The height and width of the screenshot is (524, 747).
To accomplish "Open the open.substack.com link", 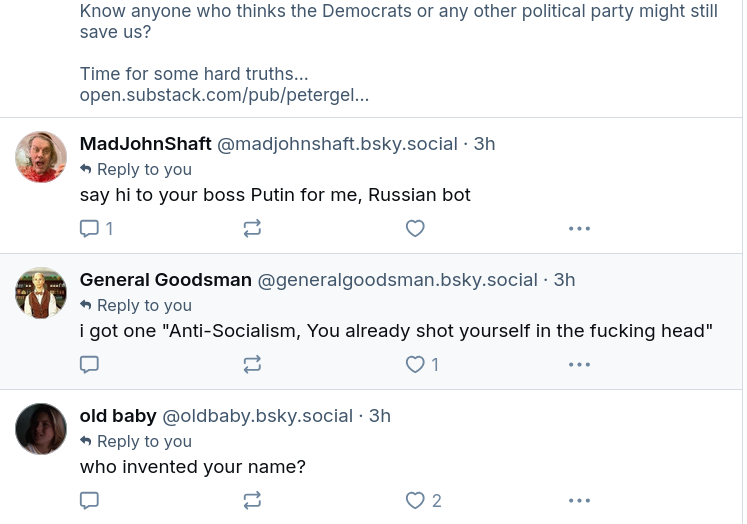I will point(224,96).
